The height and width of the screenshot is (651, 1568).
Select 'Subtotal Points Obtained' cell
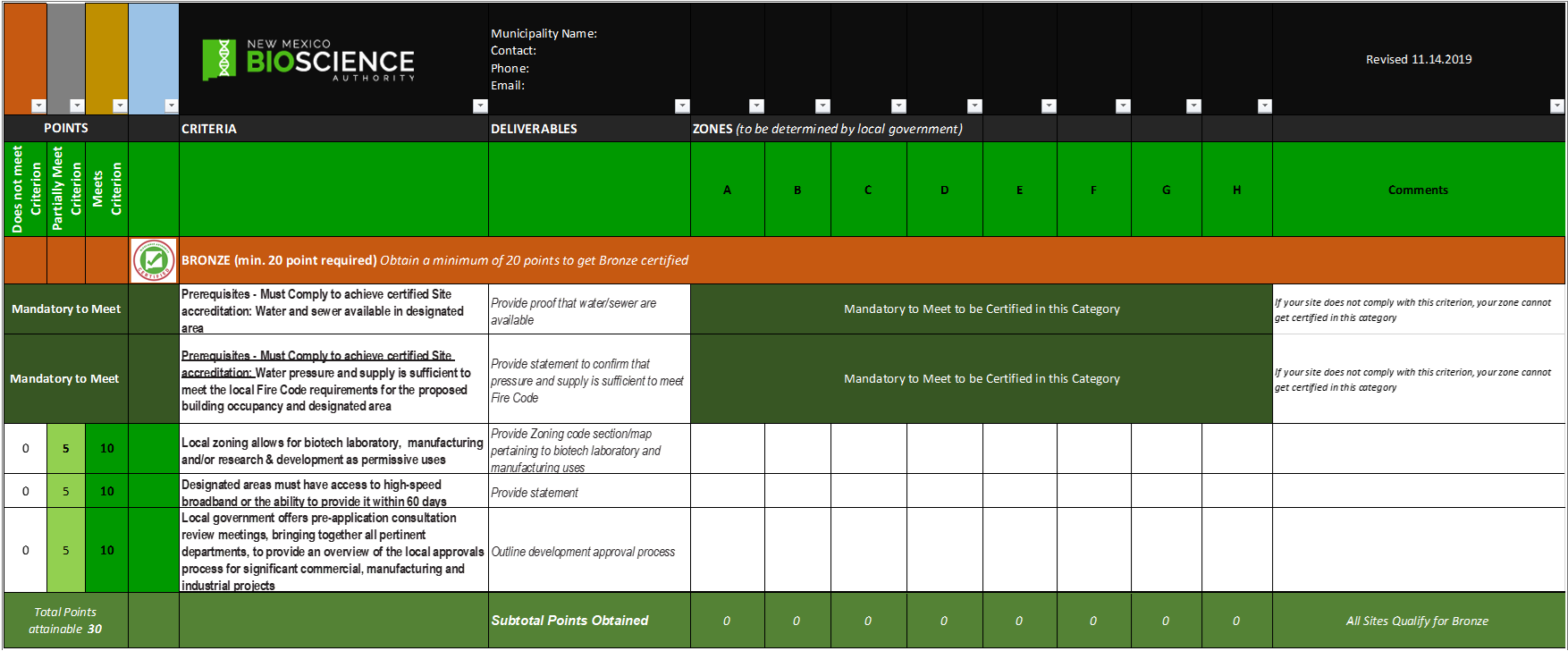pos(589,620)
